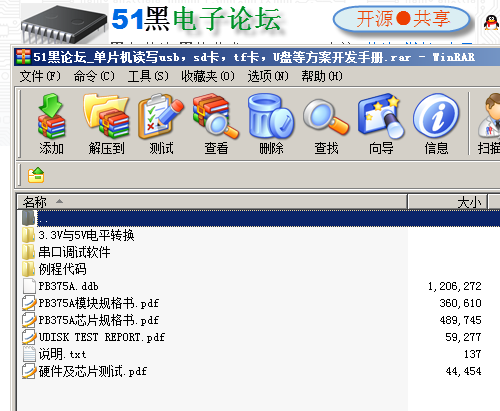500x411 pixels.
Task: Open the 工具(S) menu
Action: (x=148, y=76)
